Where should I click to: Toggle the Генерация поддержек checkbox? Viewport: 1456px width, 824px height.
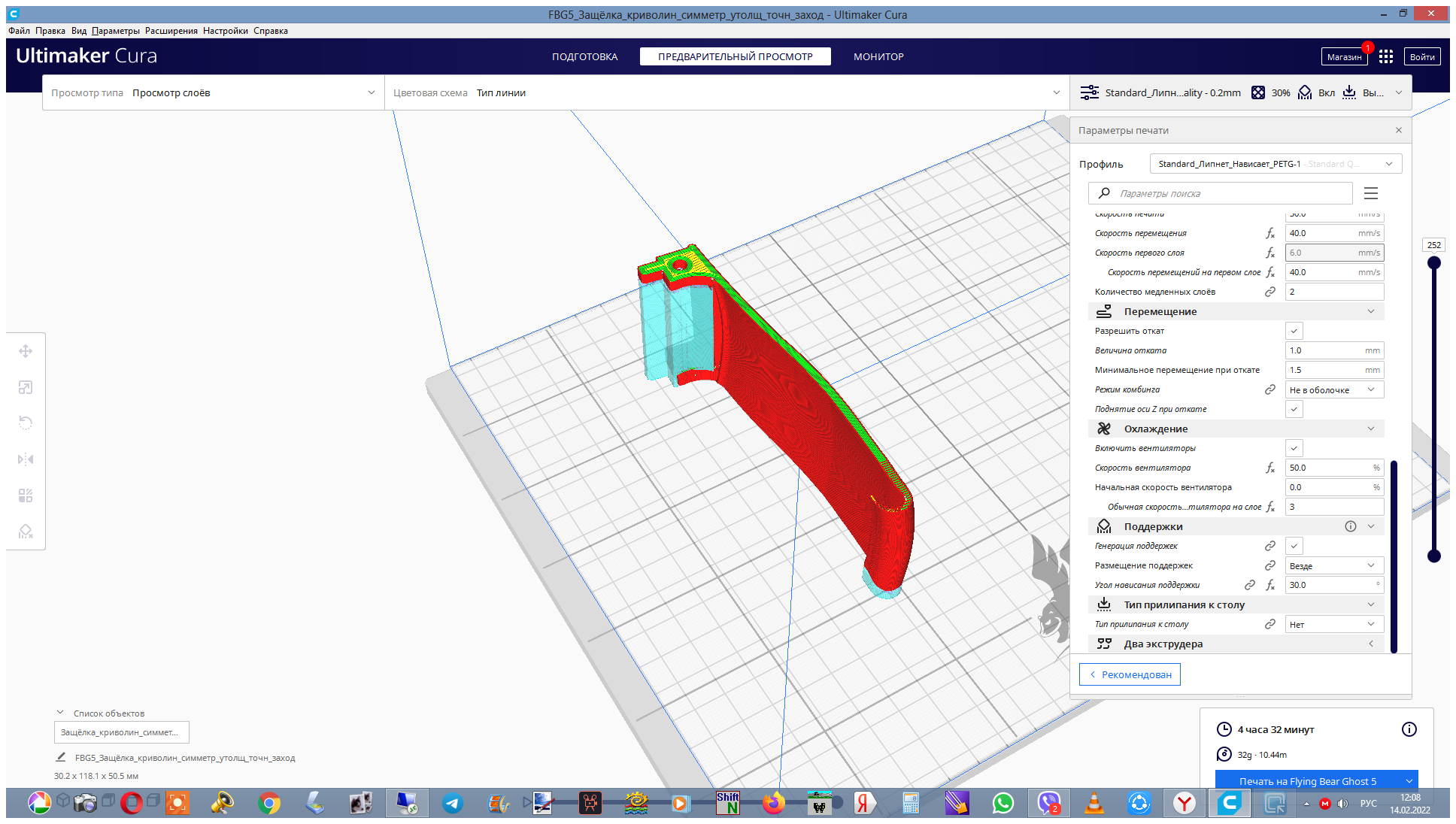1294,546
